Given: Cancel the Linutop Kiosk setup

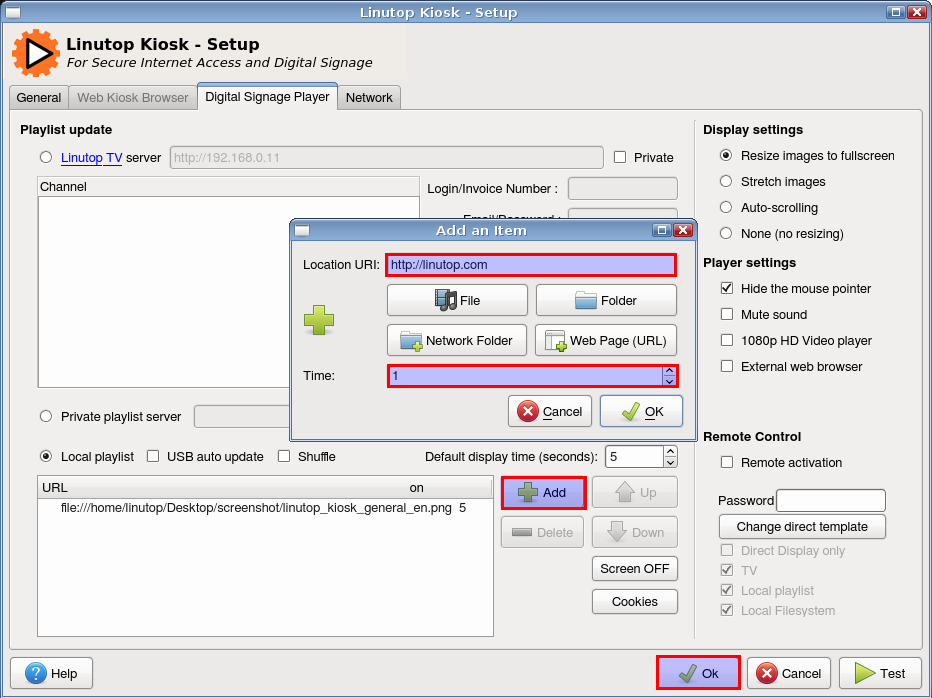Looking at the screenshot, I should click(789, 673).
